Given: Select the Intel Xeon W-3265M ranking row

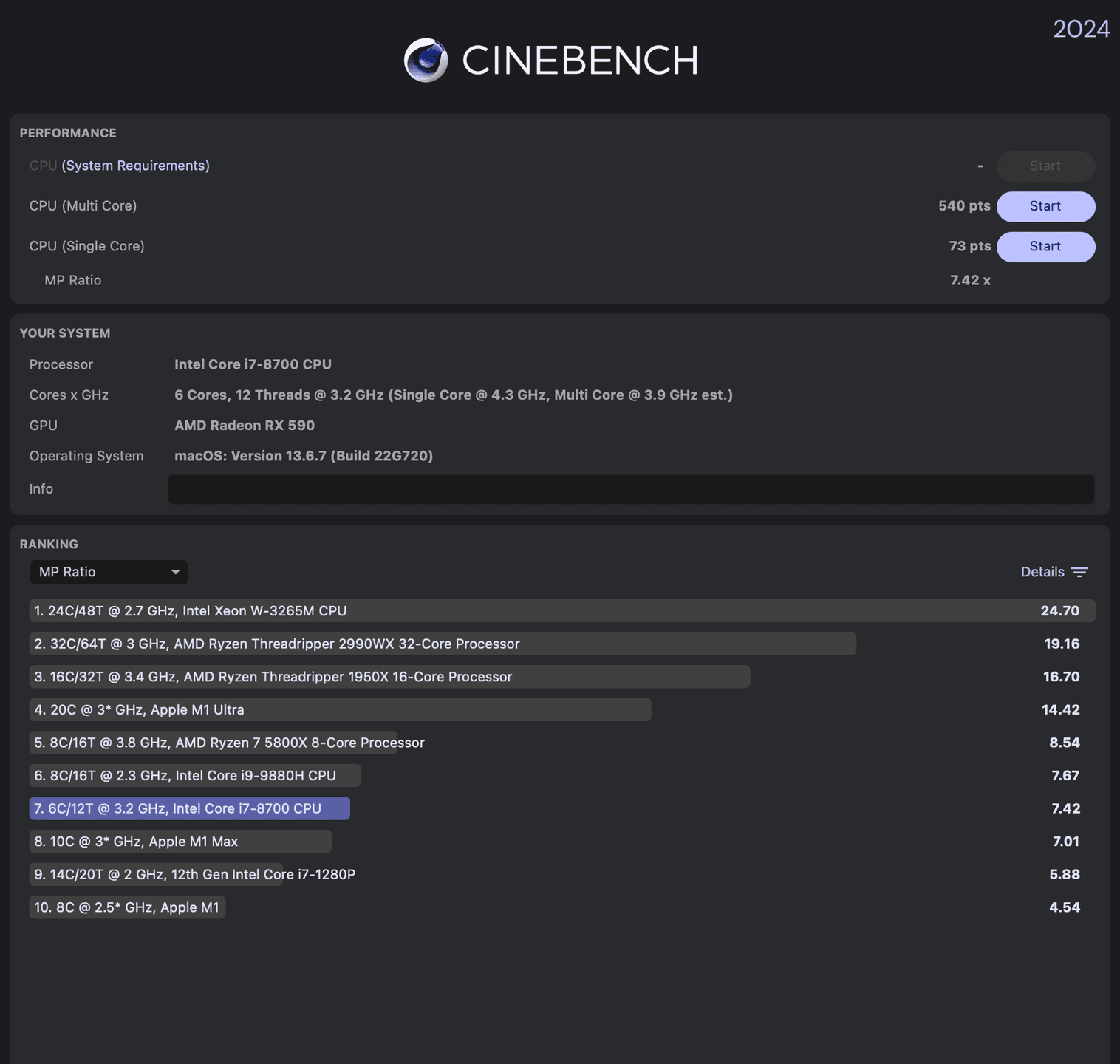Looking at the screenshot, I should (x=561, y=611).
